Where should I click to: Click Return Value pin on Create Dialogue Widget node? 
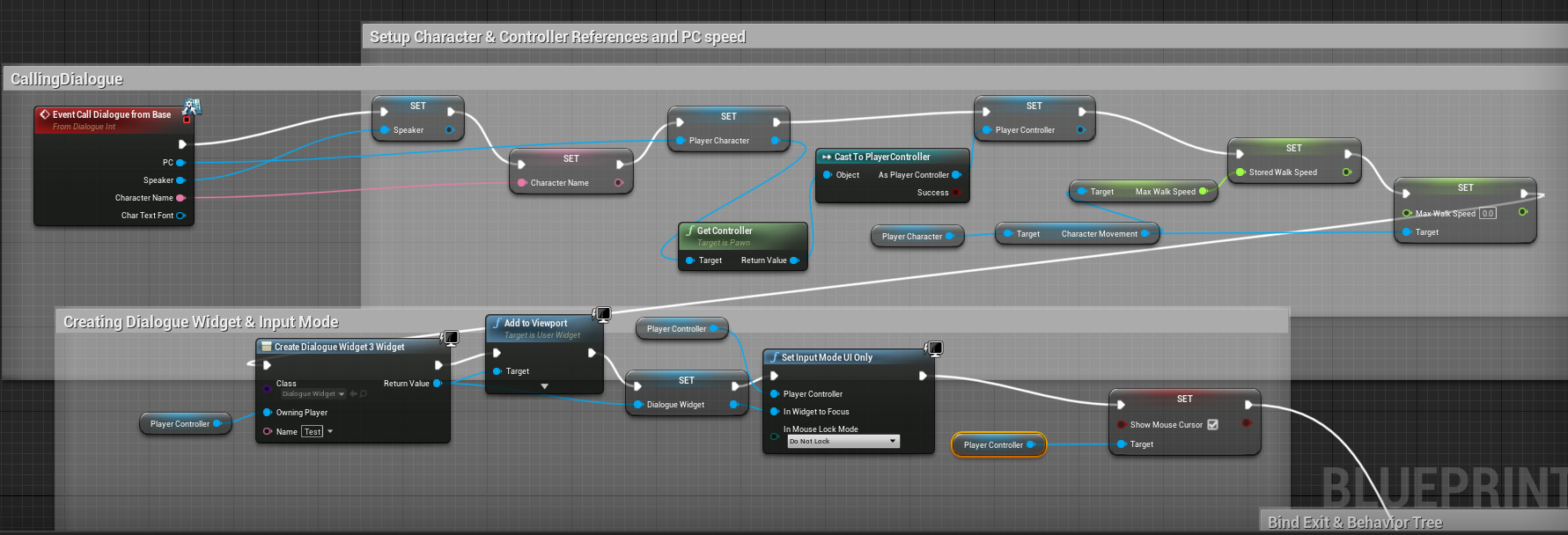437,384
